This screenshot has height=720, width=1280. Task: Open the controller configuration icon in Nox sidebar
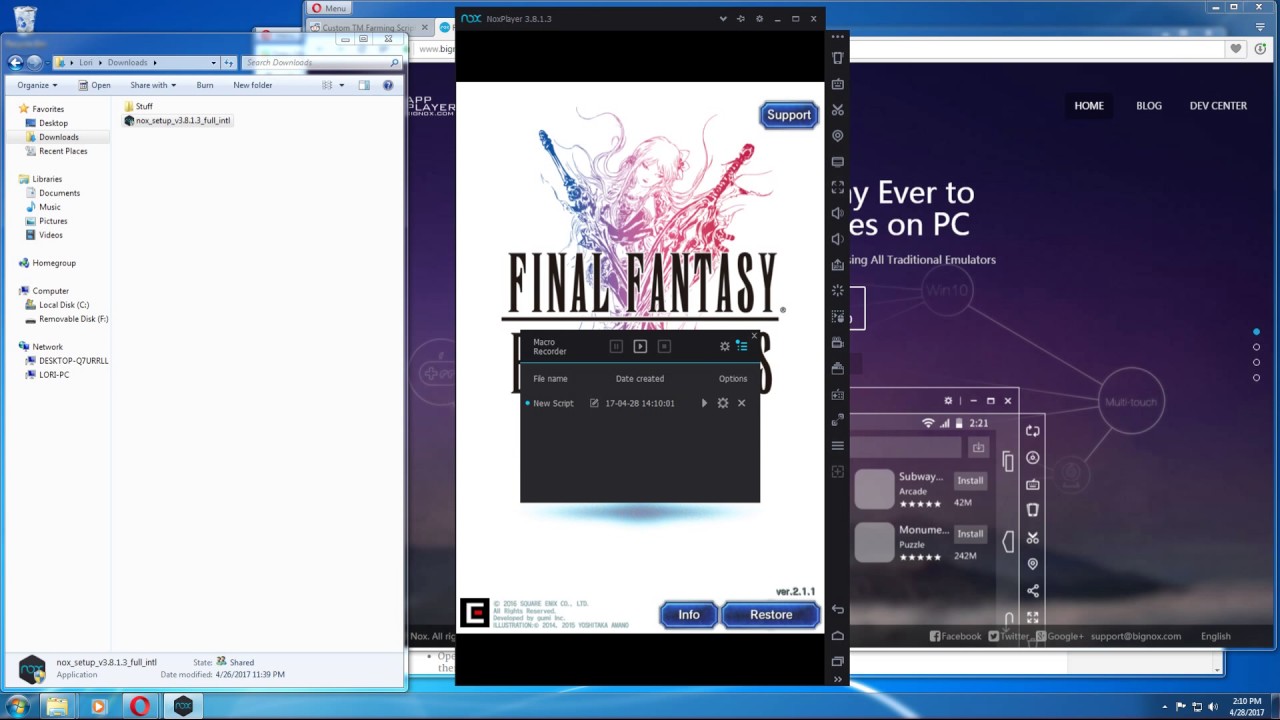[838, 394]
